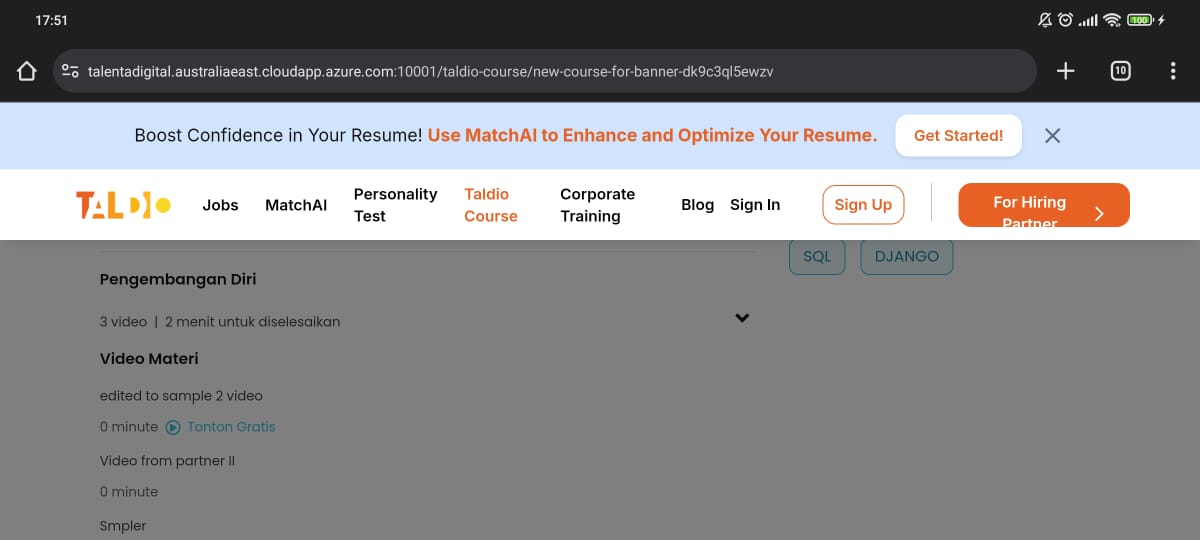Click the Get Started! button

[958, 136]
